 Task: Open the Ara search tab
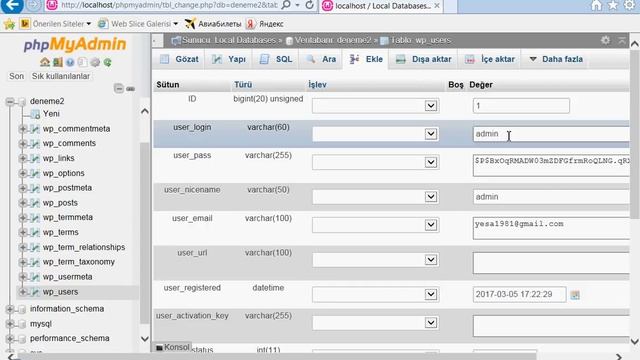point(321,59)
